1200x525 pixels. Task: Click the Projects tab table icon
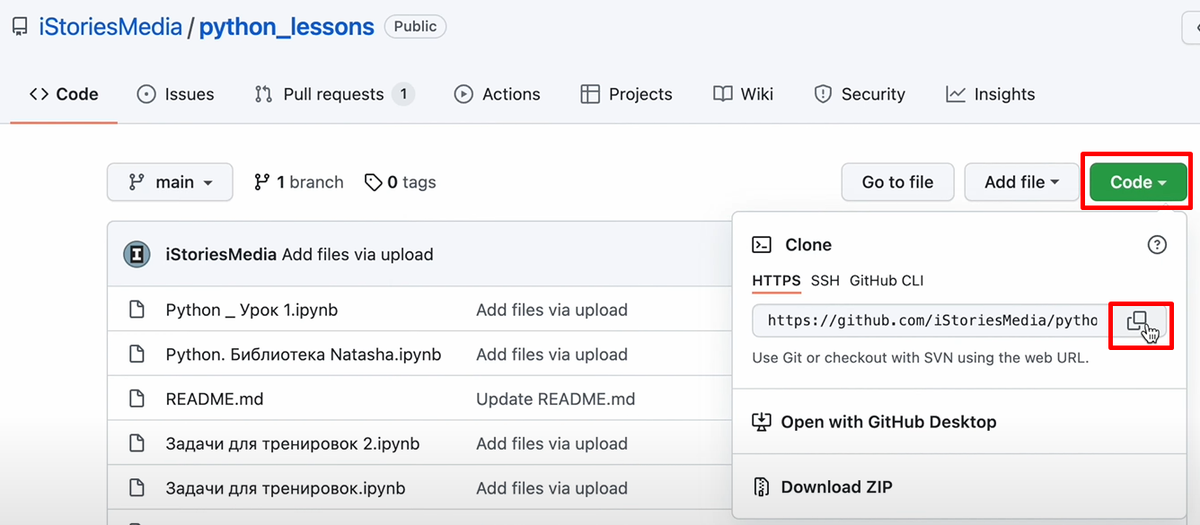pyautogui.click(x=590, y=94)
